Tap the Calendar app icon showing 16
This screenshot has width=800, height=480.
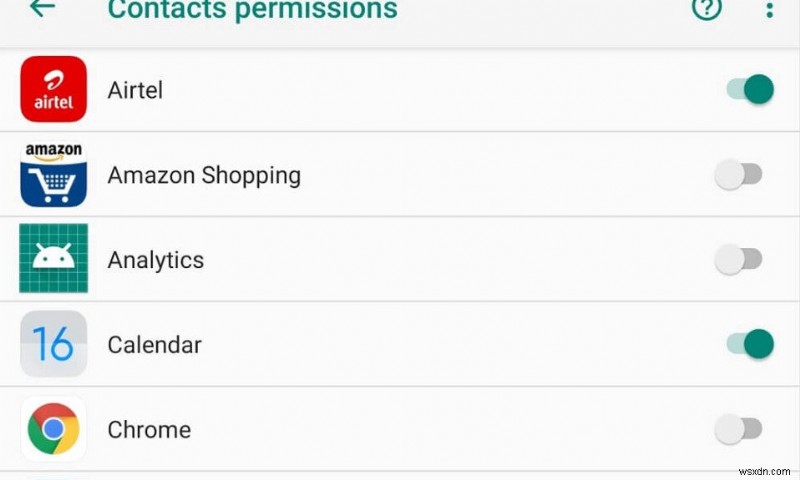[54, 344]
